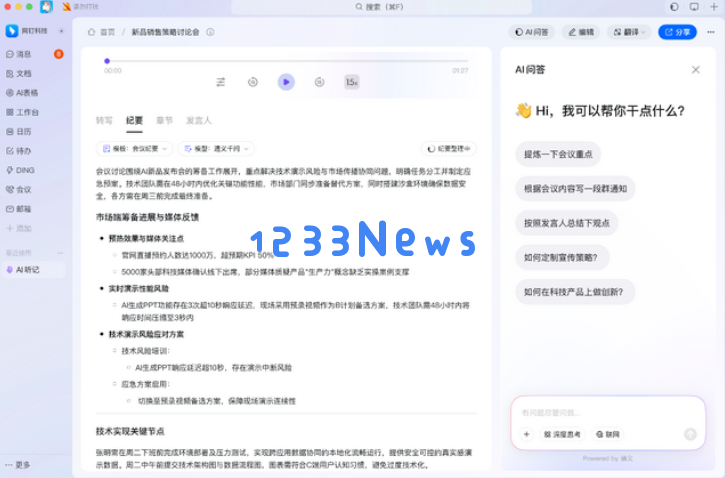Click the plus attachment icon in chat box
This screenshot has height=478, width=725.
pos(526,434)
